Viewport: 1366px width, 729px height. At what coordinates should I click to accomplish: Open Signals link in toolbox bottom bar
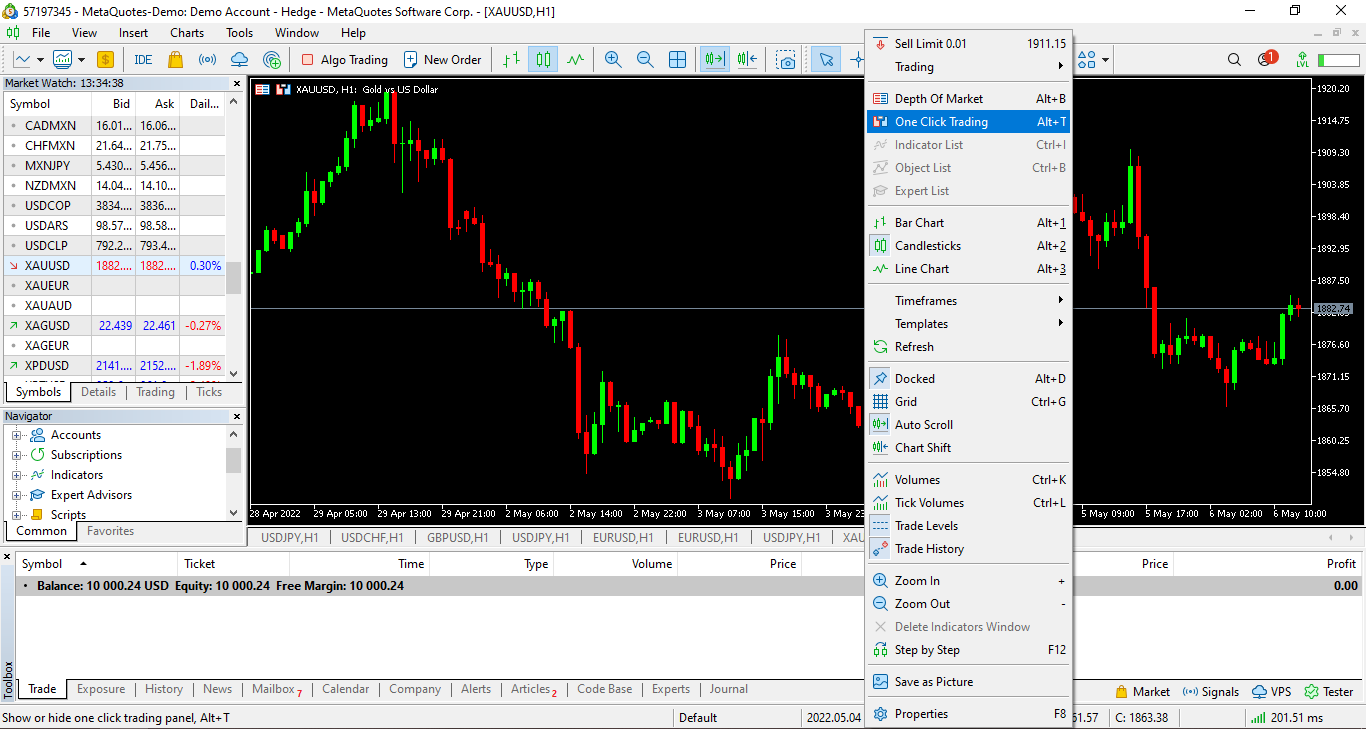point(1210,691)
